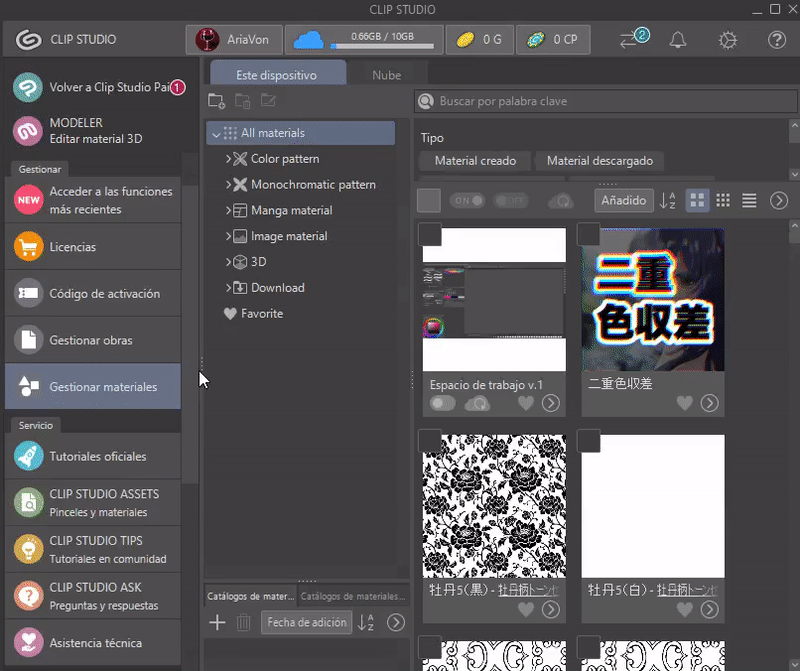Image resolution: width=800 pixels, height=671 pixels.
Task: Open details arrow for 二重色収差
Action: tap(709, 403)
